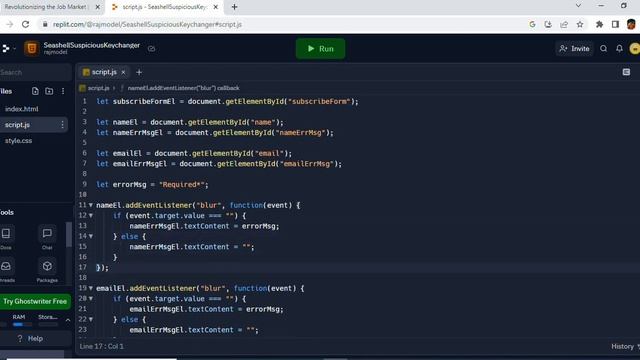The height and width of the screenshot is (360, 640).
Task: Close the script.js editor tab
Action: pyautogui.click(x=123, y=72)
